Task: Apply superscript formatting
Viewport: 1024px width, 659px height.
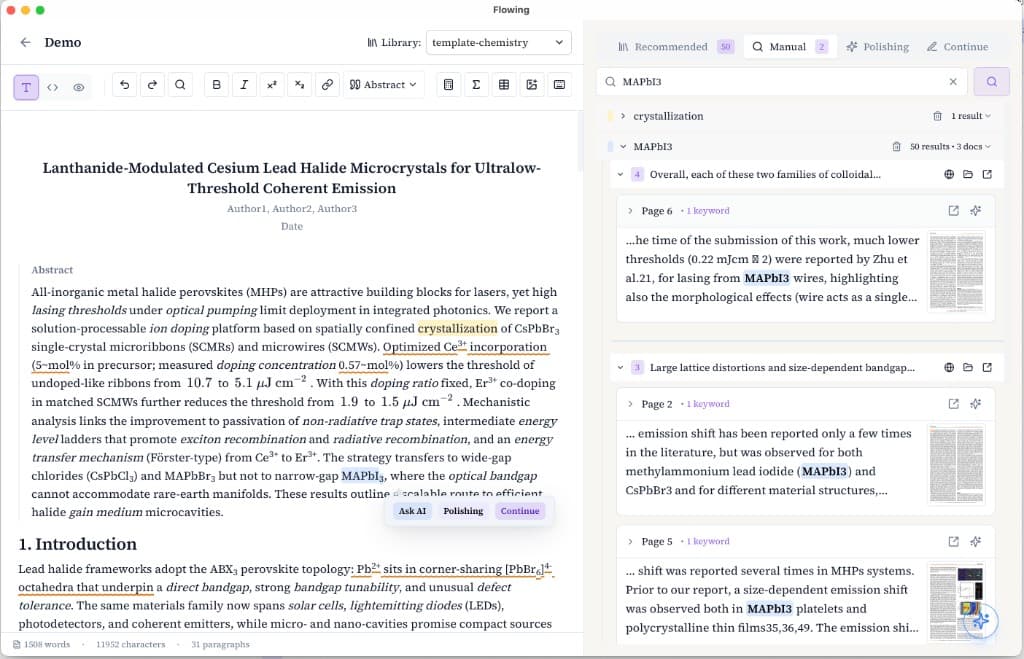Action: [x=272, y=84]
